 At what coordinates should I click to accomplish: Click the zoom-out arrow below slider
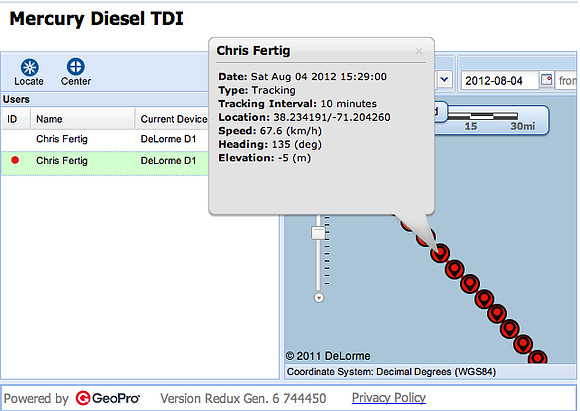point(319,297)
